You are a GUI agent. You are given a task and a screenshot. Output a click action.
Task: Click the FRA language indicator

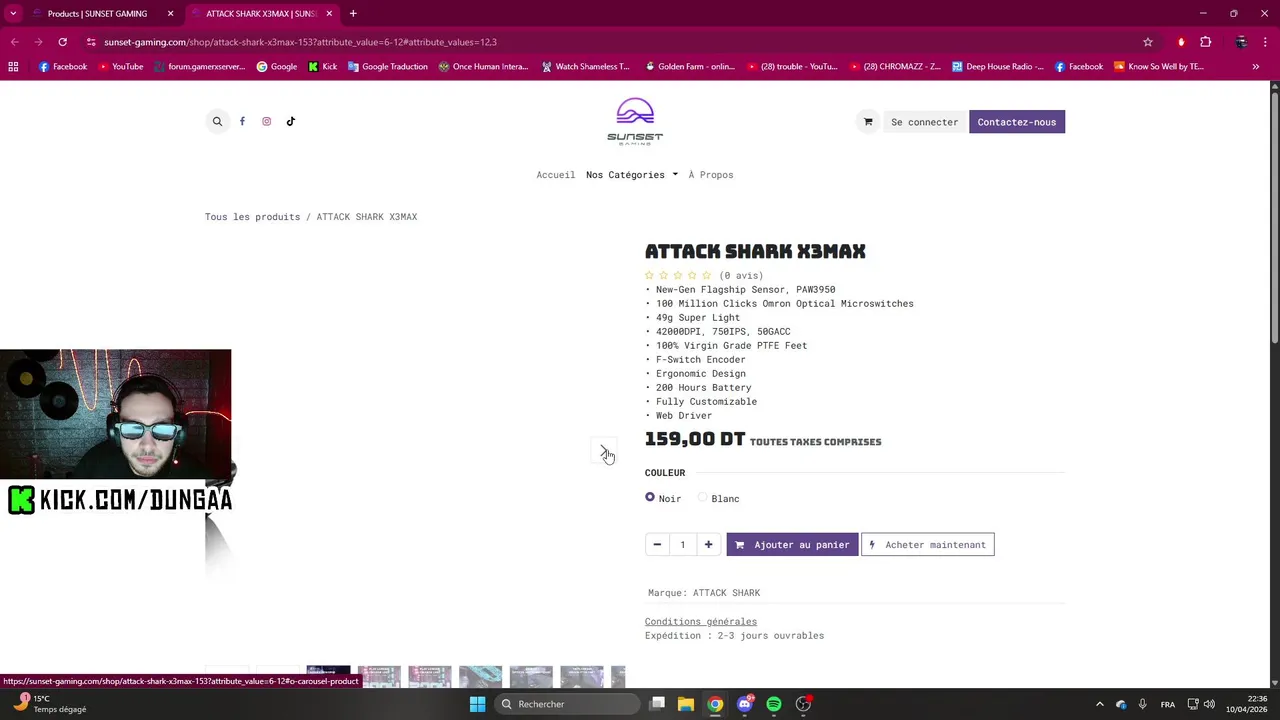point(1168,704)
